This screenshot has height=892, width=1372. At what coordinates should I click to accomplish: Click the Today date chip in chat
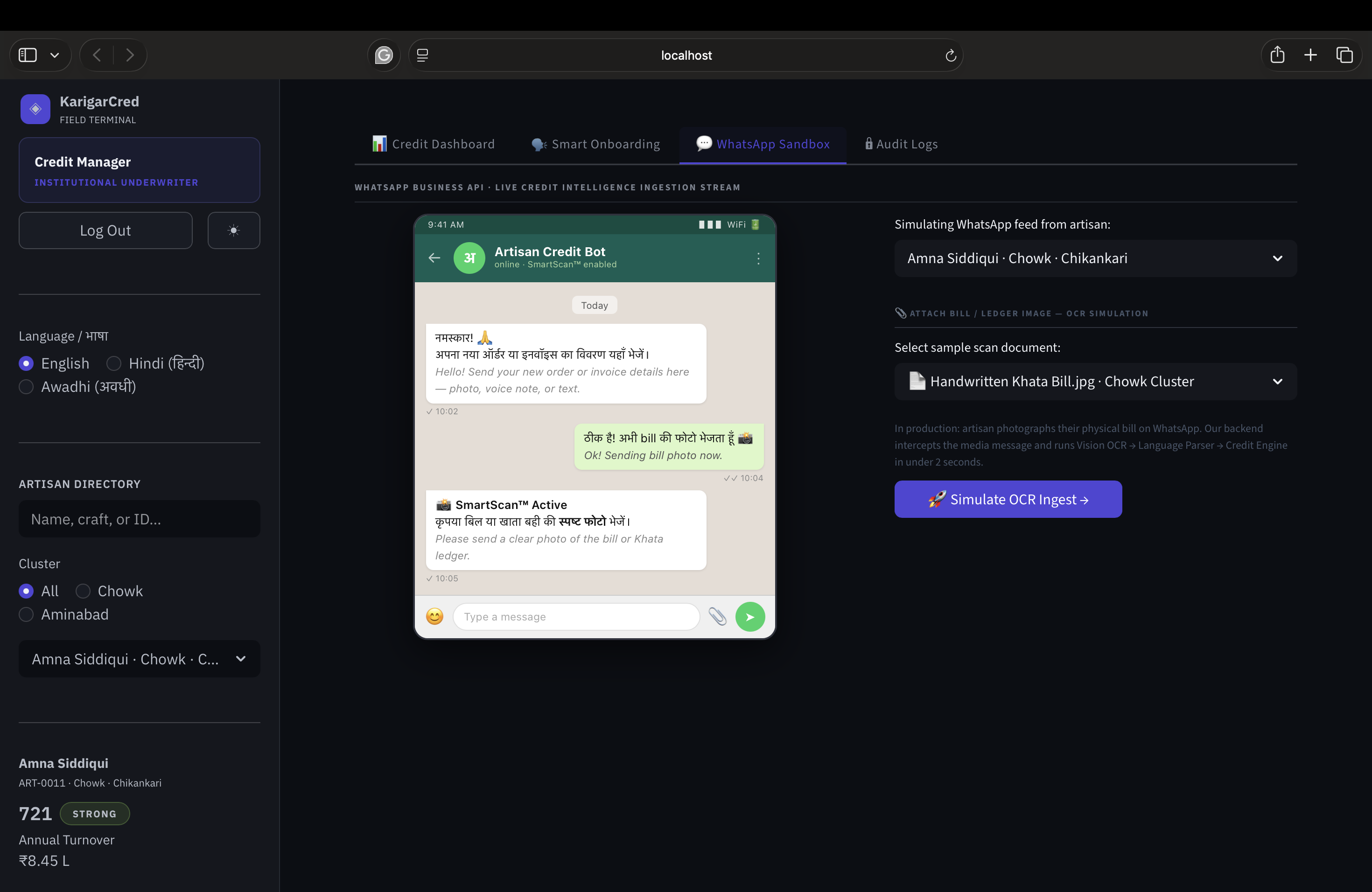coord(595,306)
